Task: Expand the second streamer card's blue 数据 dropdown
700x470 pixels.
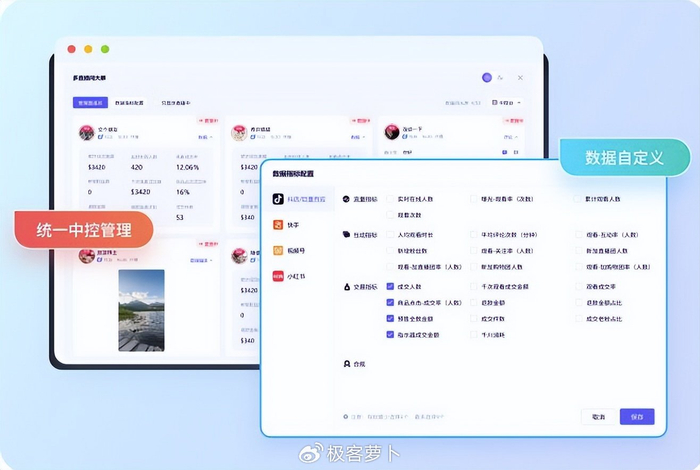Action: pos(358,137)
